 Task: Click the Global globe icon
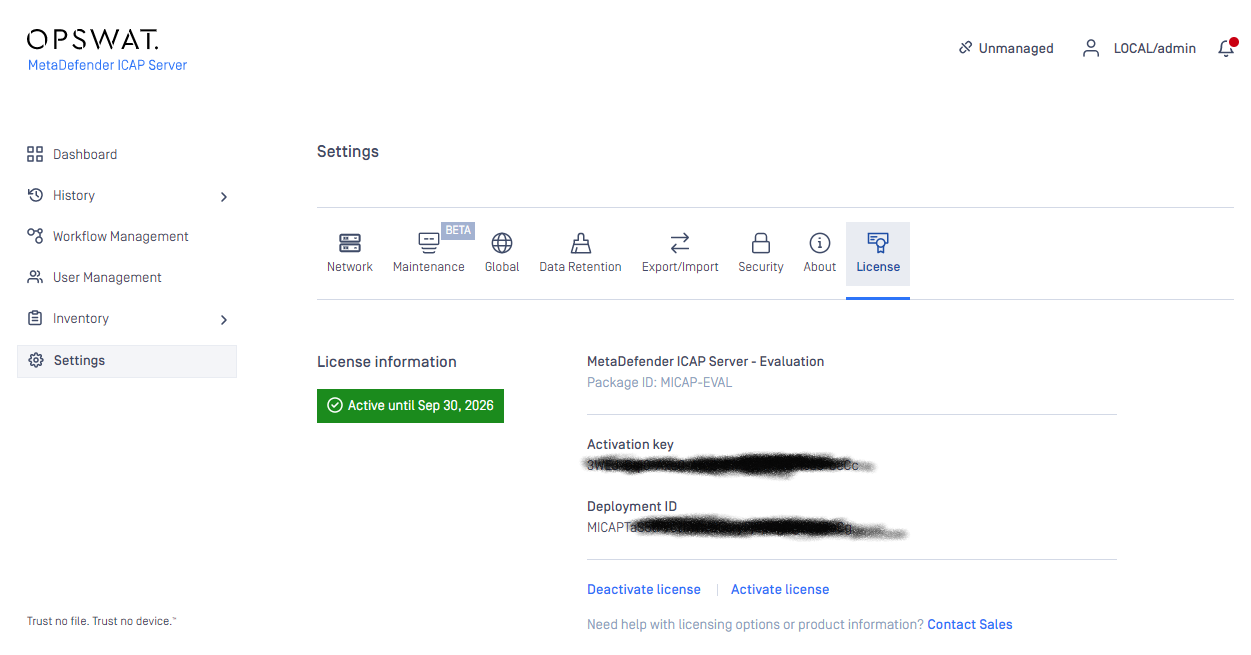502,243
